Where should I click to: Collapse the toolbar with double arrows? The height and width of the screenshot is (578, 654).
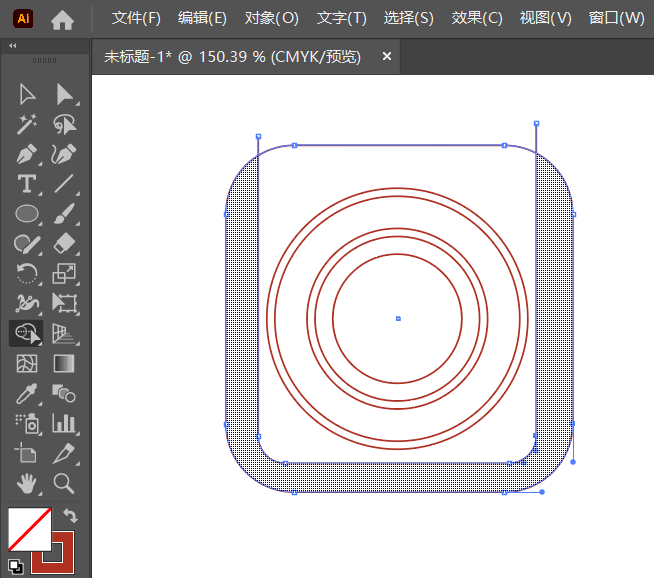pyautogui.click(x=13, y=46)
